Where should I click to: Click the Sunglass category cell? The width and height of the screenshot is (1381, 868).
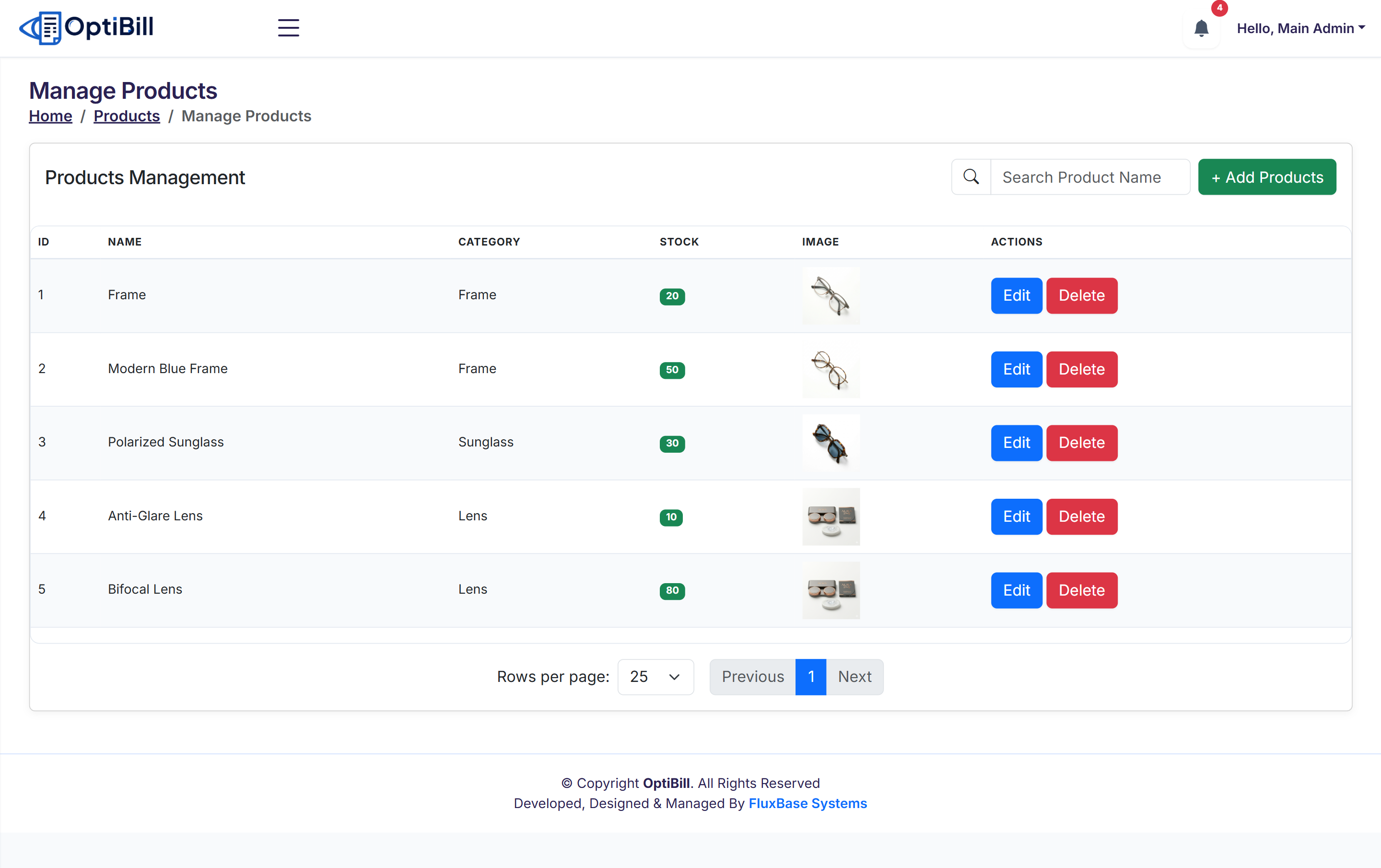[x=486, y=442]
